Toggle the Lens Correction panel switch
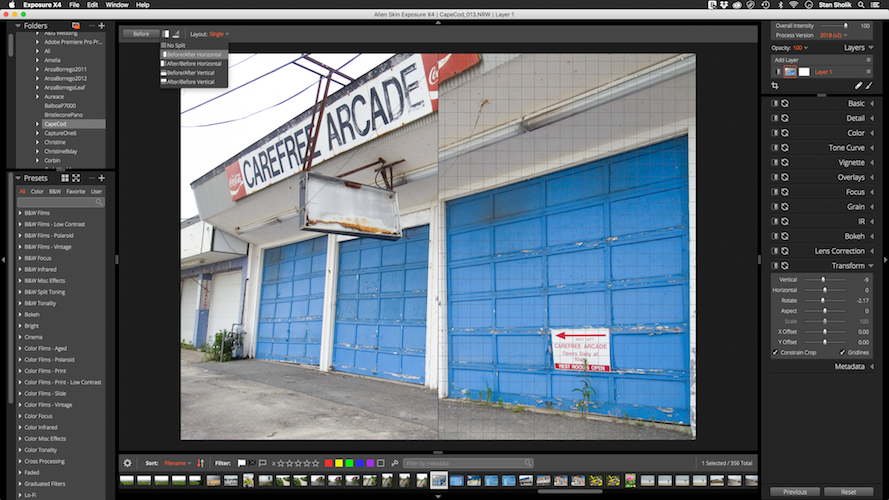The image size is (889, 500). pos(774,251)
